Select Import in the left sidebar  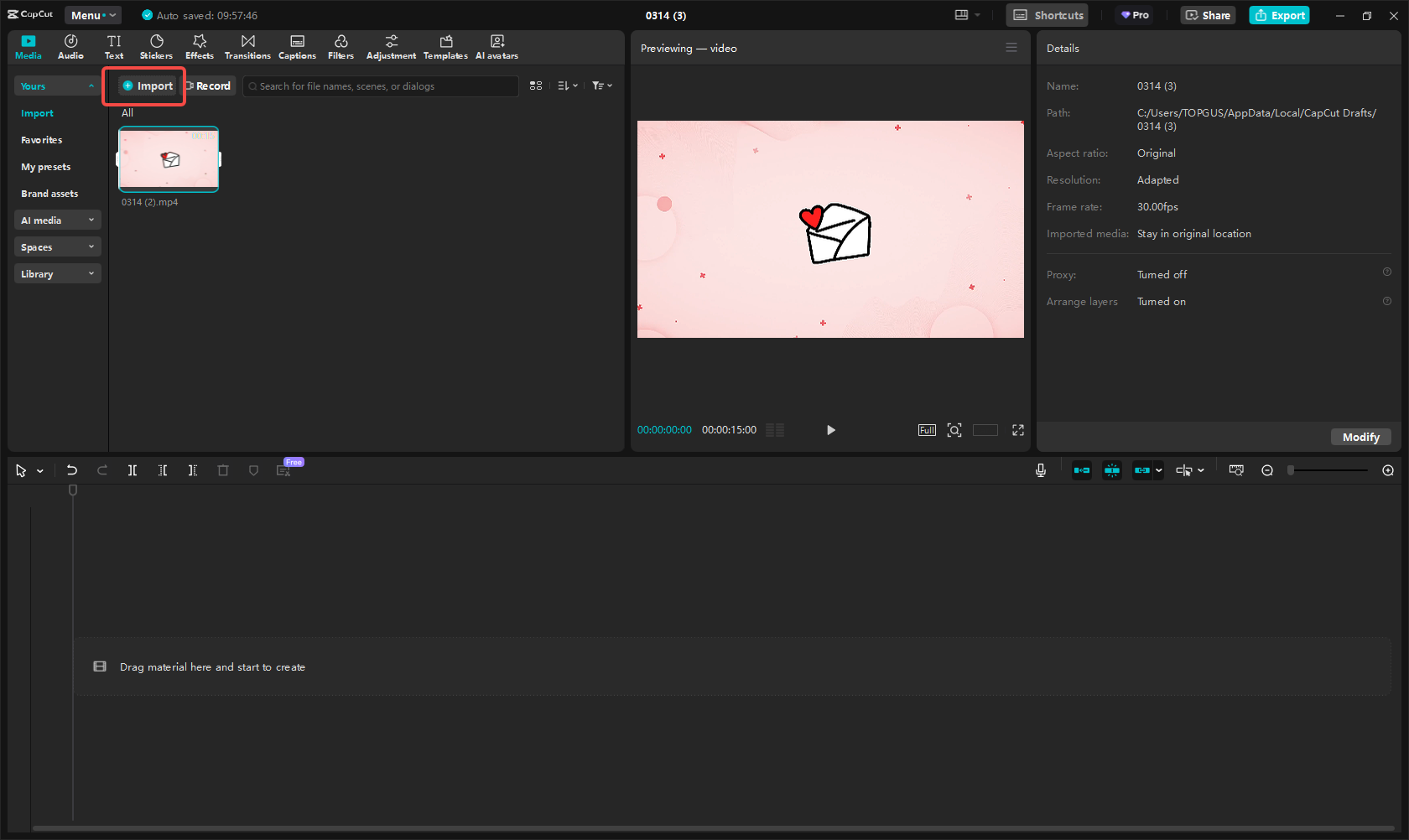[37, 113]
